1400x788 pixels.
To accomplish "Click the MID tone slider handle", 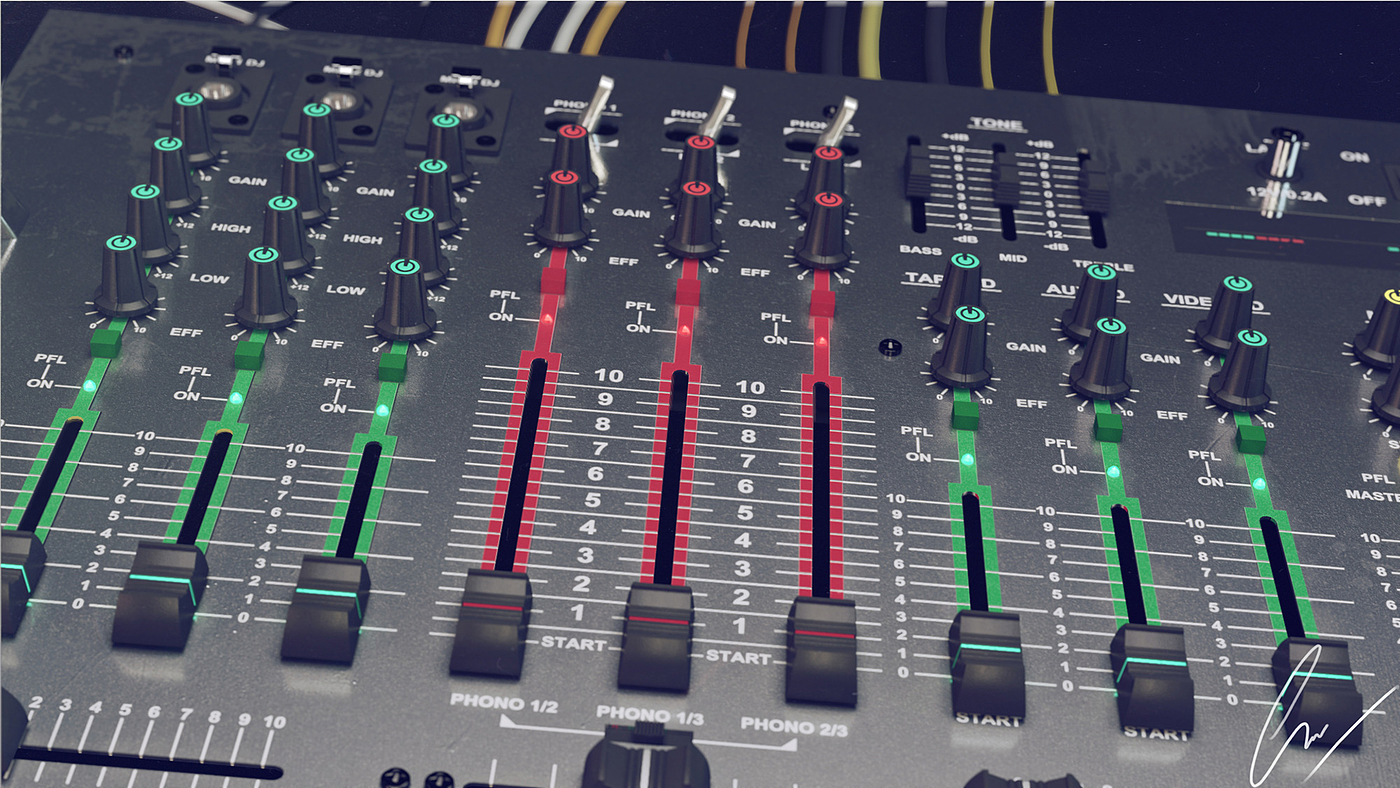I will pos(1005,179).
